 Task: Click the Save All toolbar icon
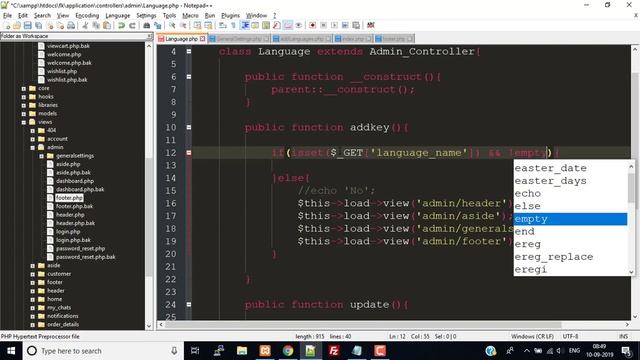[x=38, y=25]
